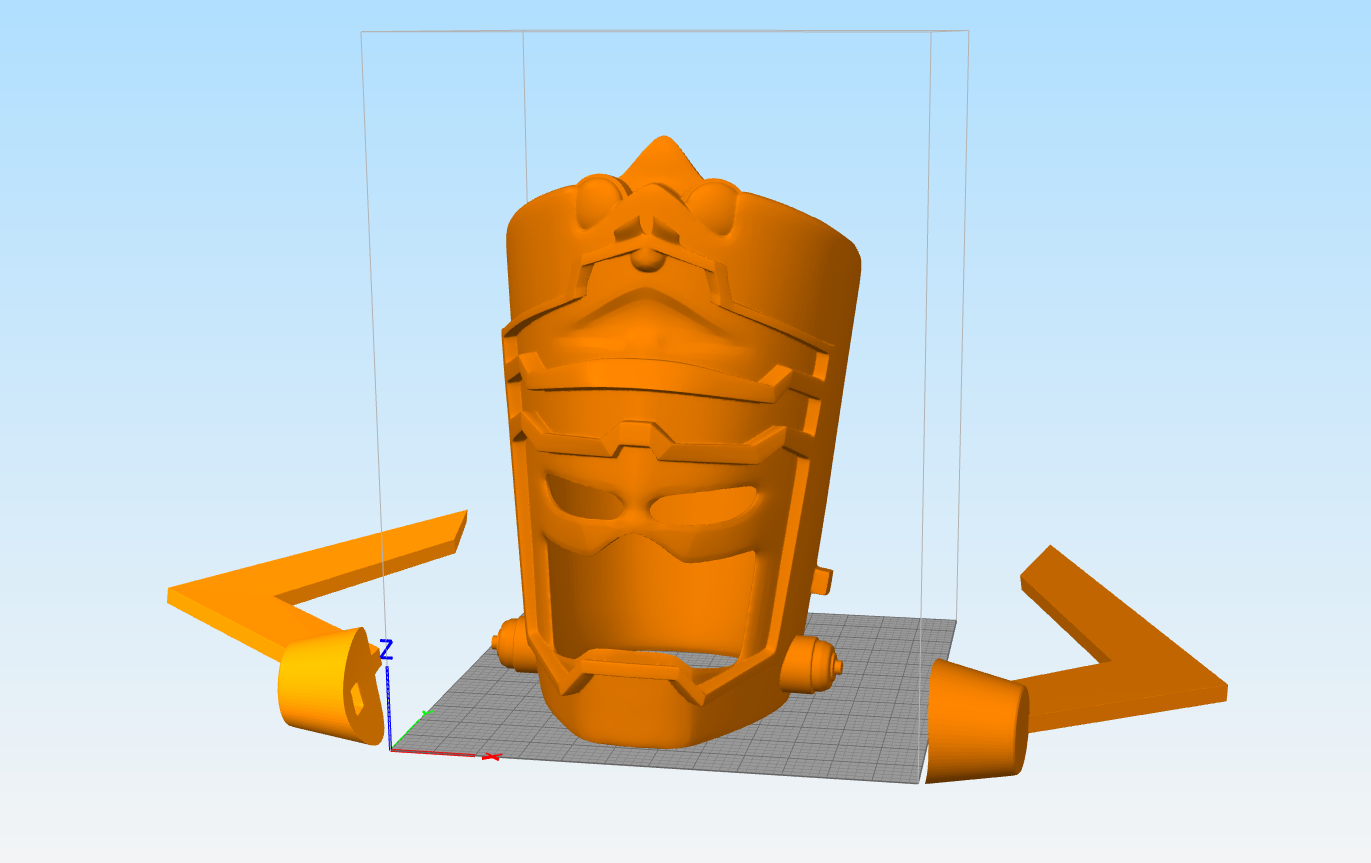Select the right solid cone-shaped part
This screenshot has height=863, width=1371.
click(x=976, y=720)
